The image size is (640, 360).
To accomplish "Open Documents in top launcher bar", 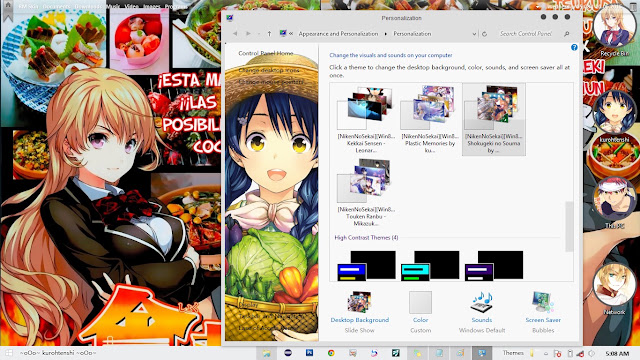I will 56,7.
